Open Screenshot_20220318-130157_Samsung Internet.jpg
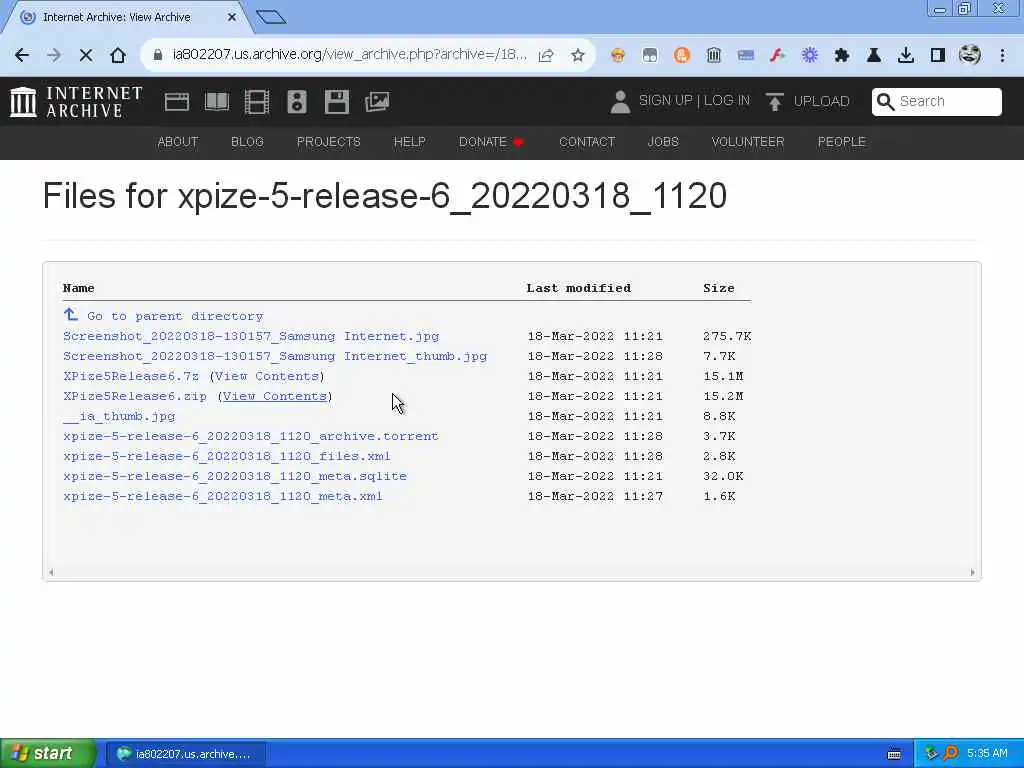Viewport: 1024px width, 768px height. [x=251, y=336]
